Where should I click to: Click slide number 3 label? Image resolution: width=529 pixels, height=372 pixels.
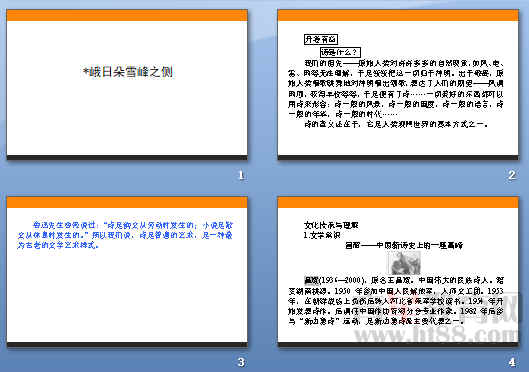pos(241,362)
